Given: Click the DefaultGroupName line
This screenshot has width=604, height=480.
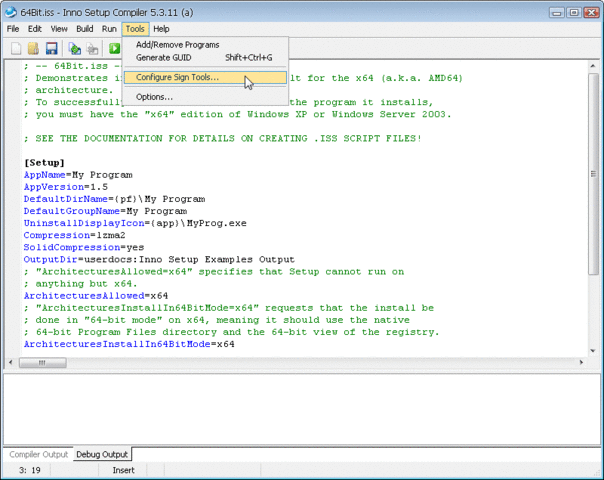Looking at the screenshot, I should [105, 211].
